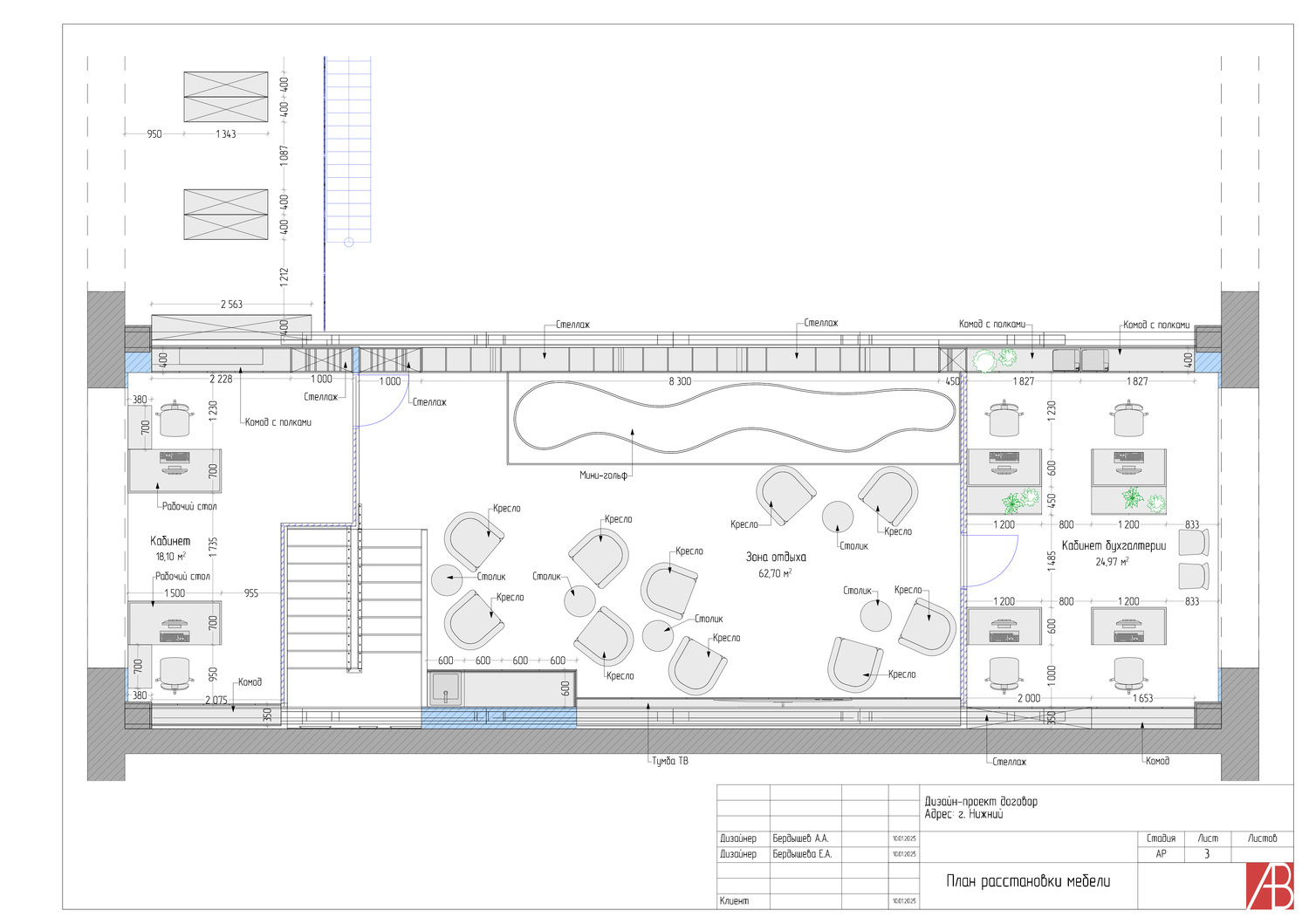Select the Тумба ТВ annotation text
Screen dimensions: 1309x924
pyautogui.click(x=670, y=761)
